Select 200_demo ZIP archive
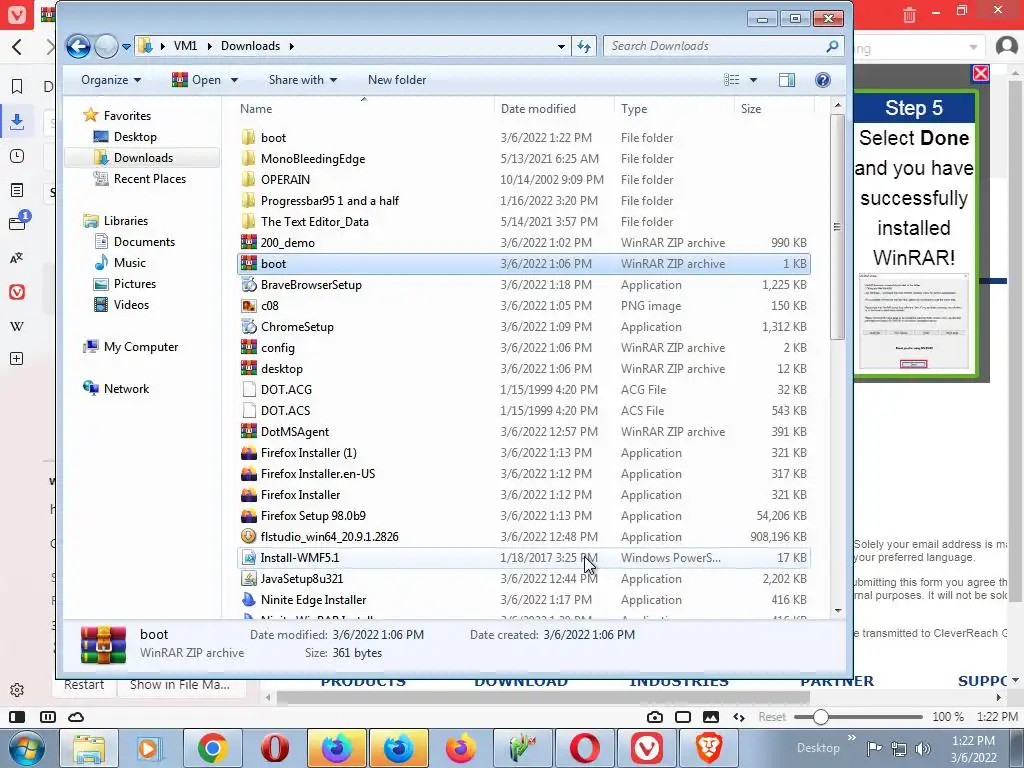The width and height of the screenshot is (1024, 768). point(524,242)
